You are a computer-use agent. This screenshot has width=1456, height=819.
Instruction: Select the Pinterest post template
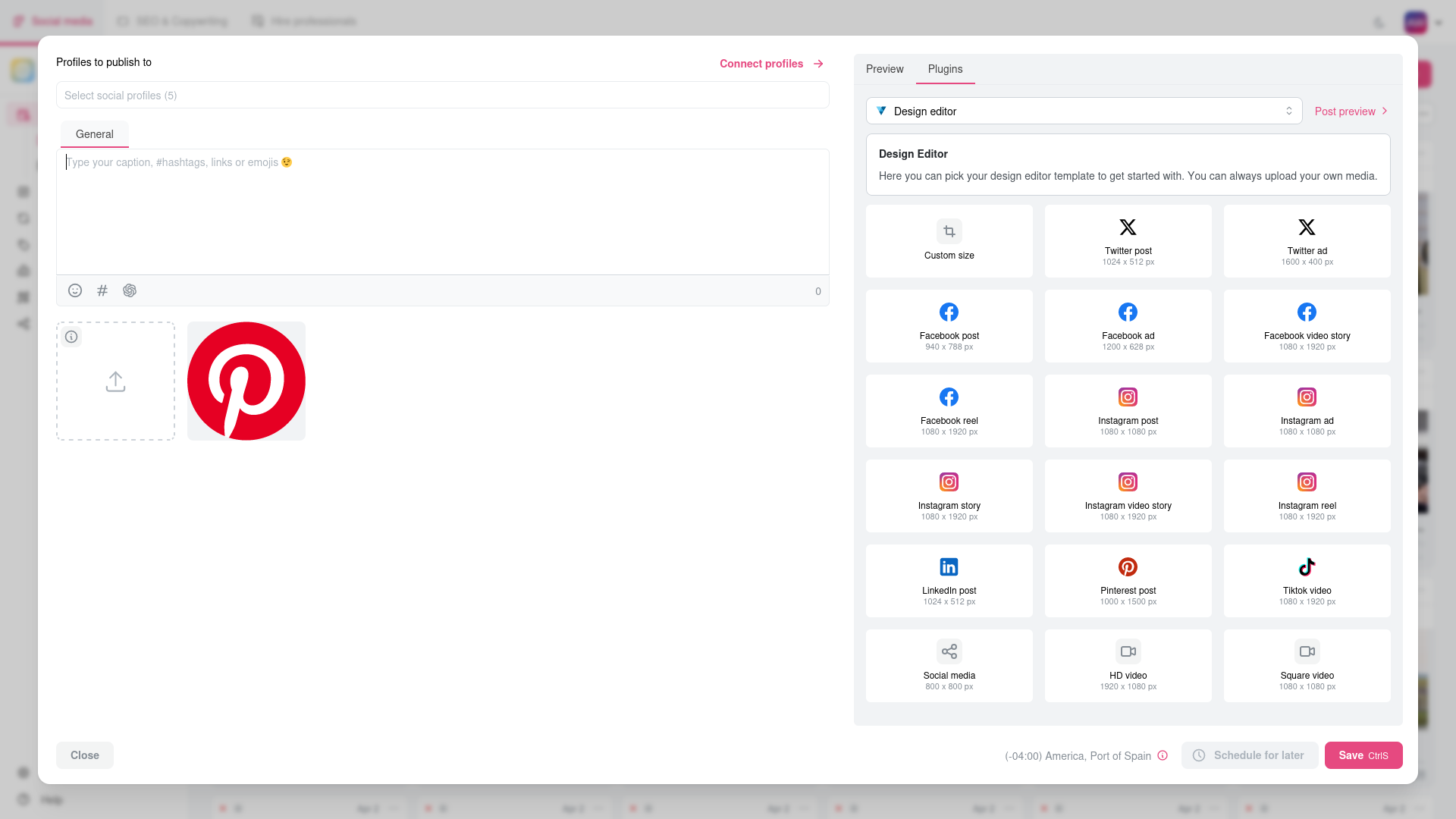(1128, 581)
